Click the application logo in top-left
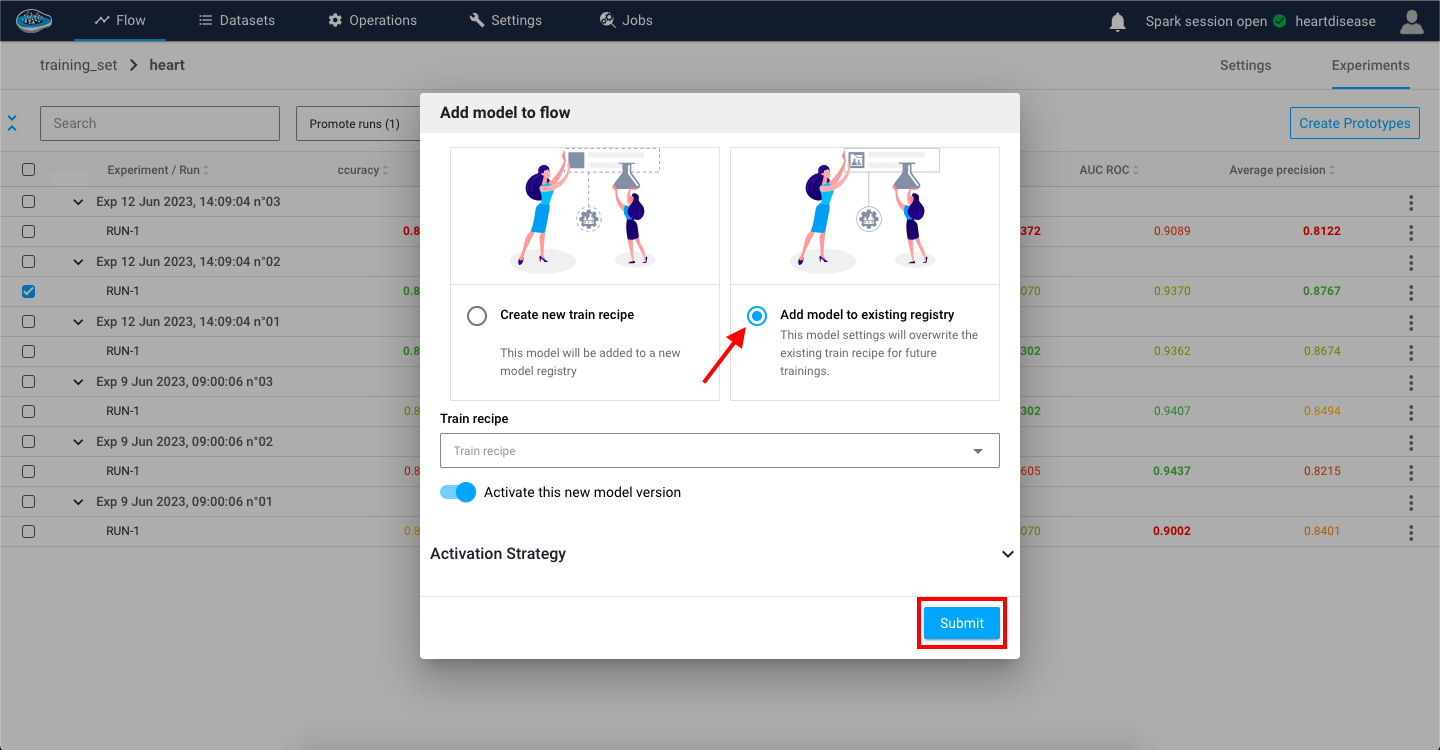The height and width of the screenshot is (750, 1440). pyautogui.click(x=35, y=20)
